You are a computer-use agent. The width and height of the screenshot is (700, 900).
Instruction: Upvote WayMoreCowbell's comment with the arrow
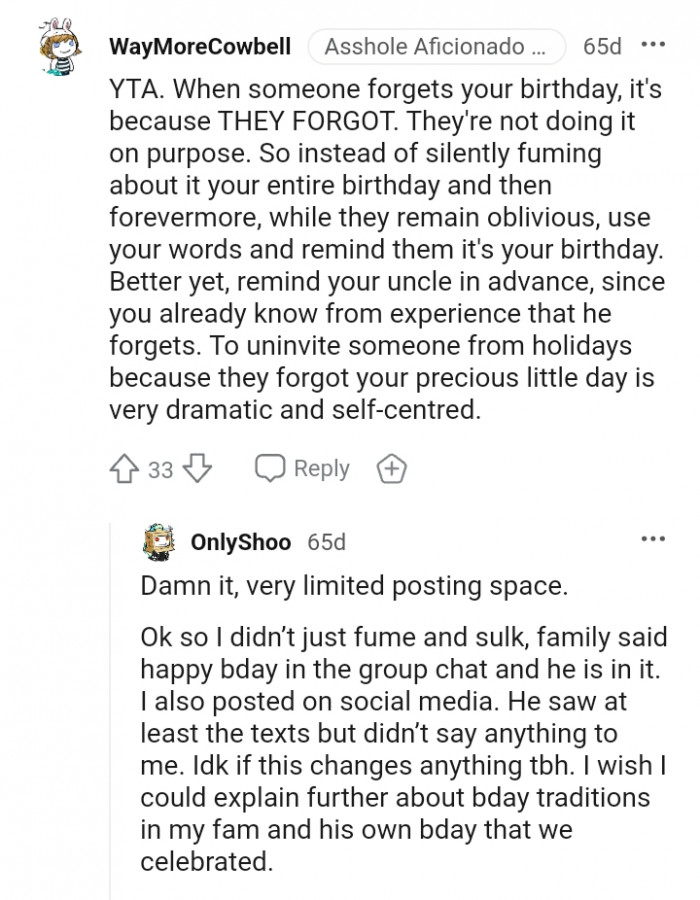[x=122, y=468]
